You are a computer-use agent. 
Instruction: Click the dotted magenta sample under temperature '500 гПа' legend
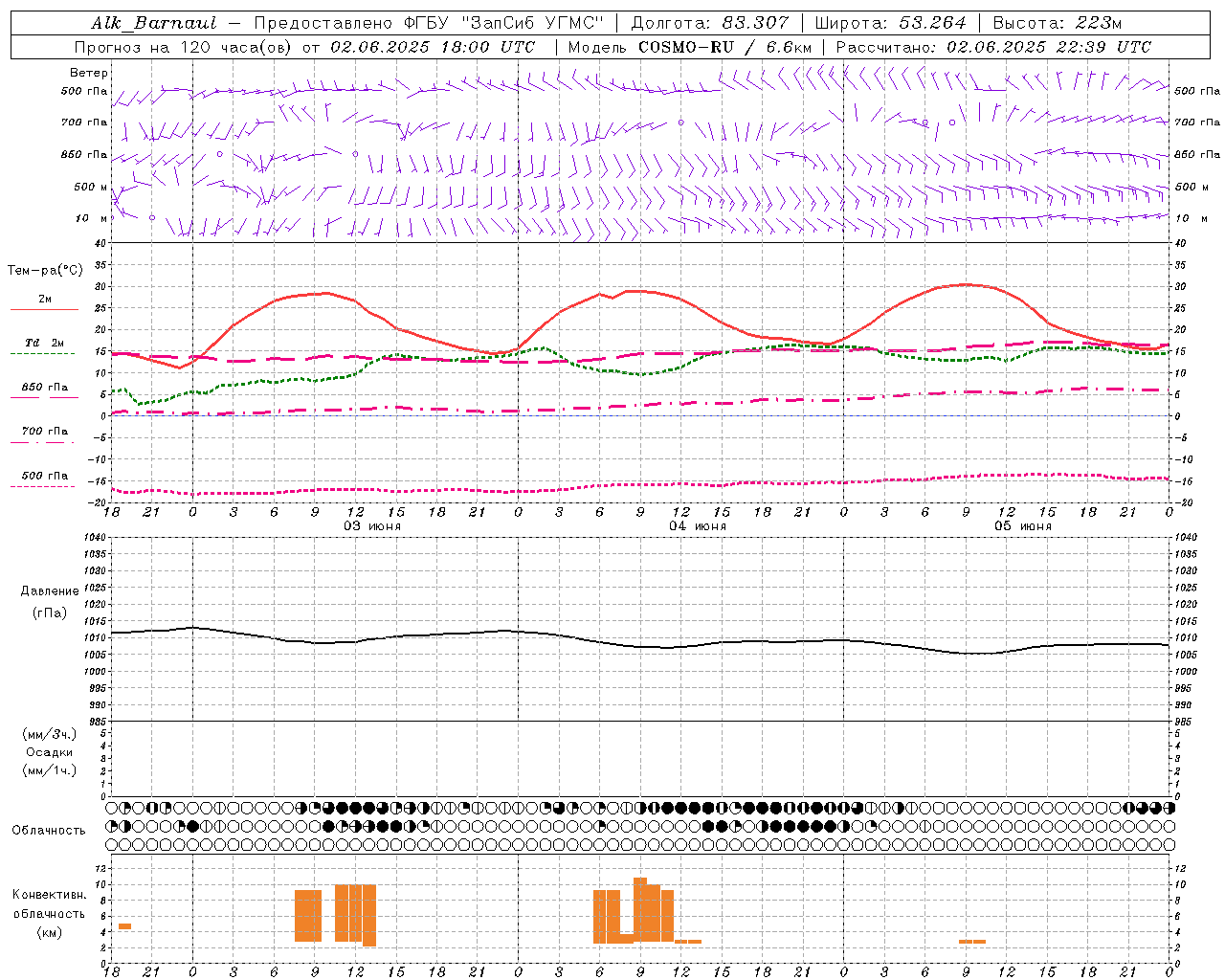pos(42,487)
